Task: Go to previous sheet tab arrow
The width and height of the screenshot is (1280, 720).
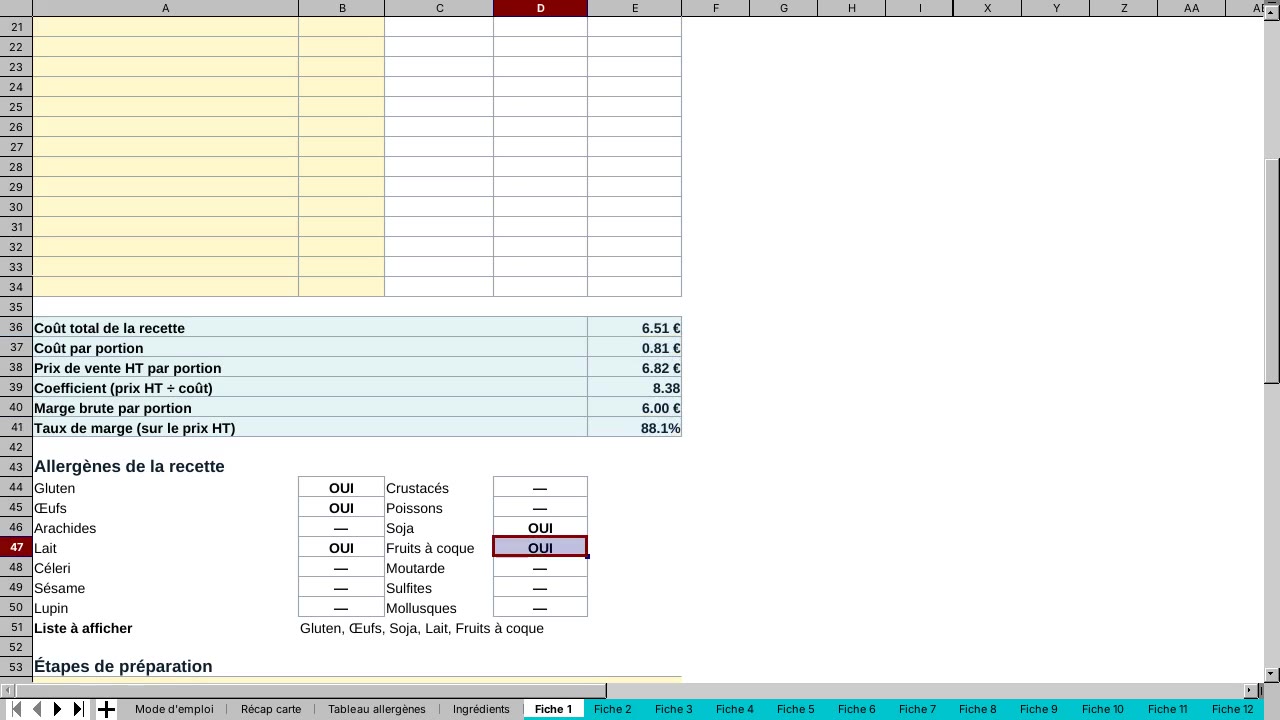Action: click(37, 709)
